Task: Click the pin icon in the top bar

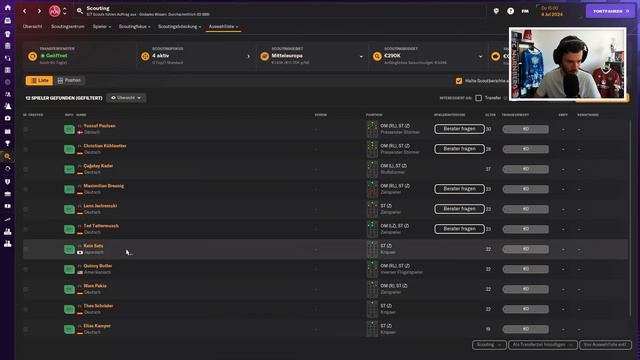Action: pos(496,11)
